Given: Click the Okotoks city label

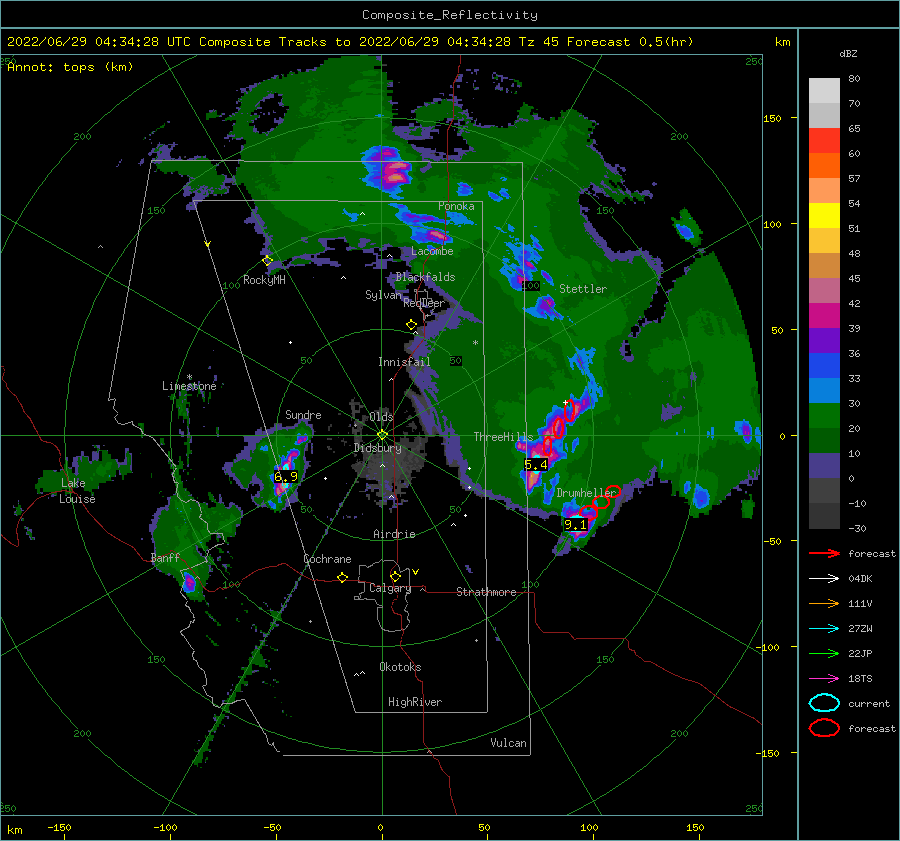Looking at the screenshot, I should pos(400,667).
